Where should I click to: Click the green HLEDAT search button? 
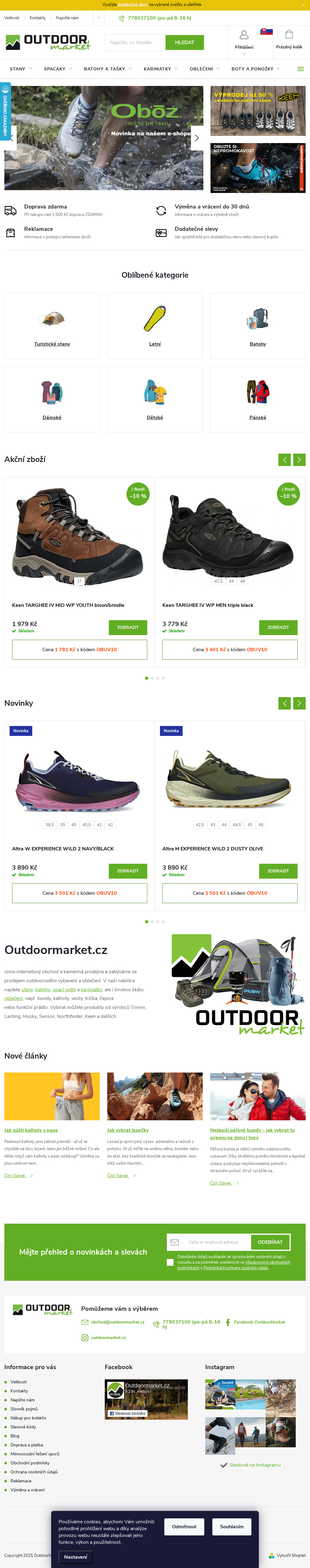pyautogui.click(x=184, y=43)
